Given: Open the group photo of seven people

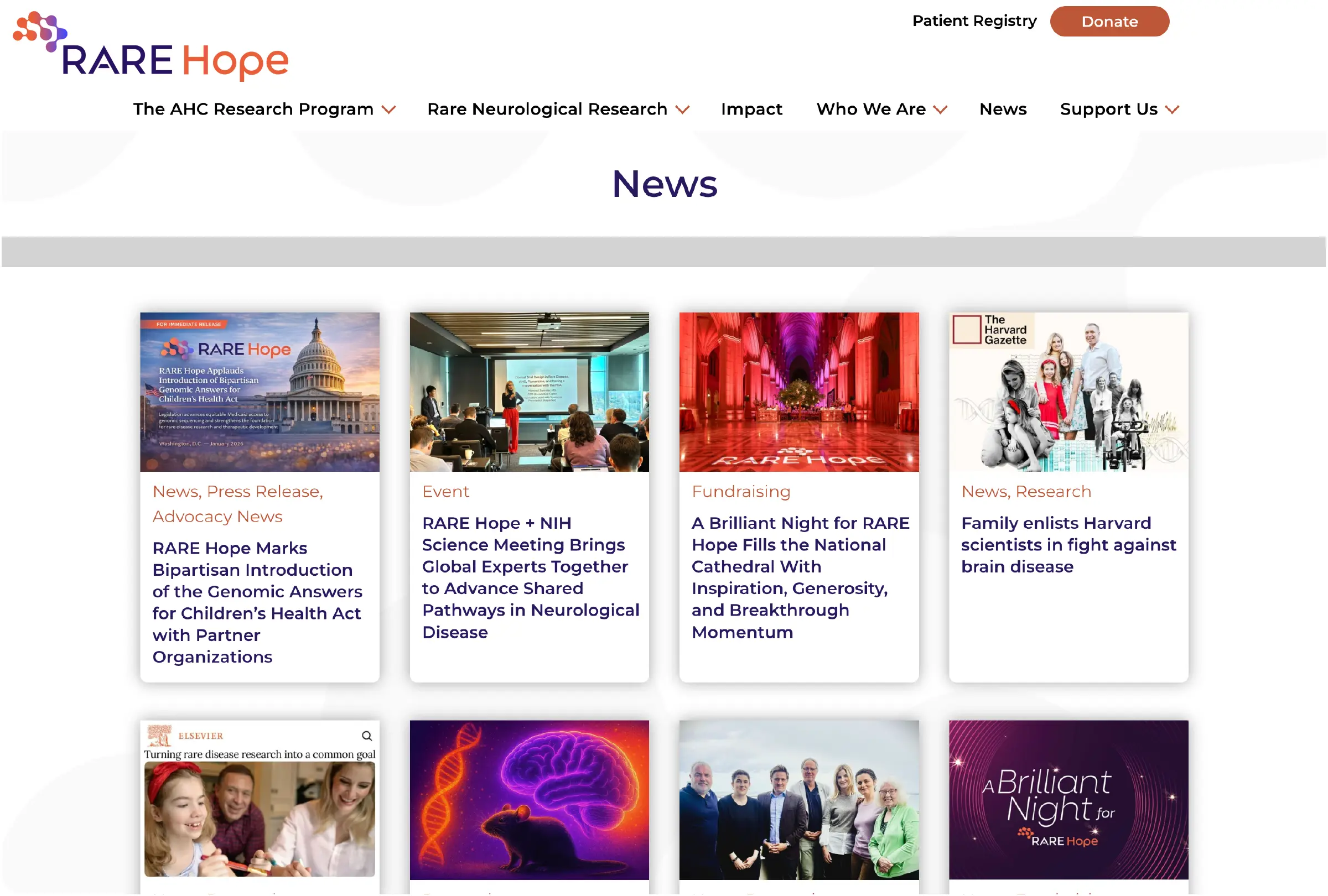Looking at the screenshot, I should coord(799,800).
